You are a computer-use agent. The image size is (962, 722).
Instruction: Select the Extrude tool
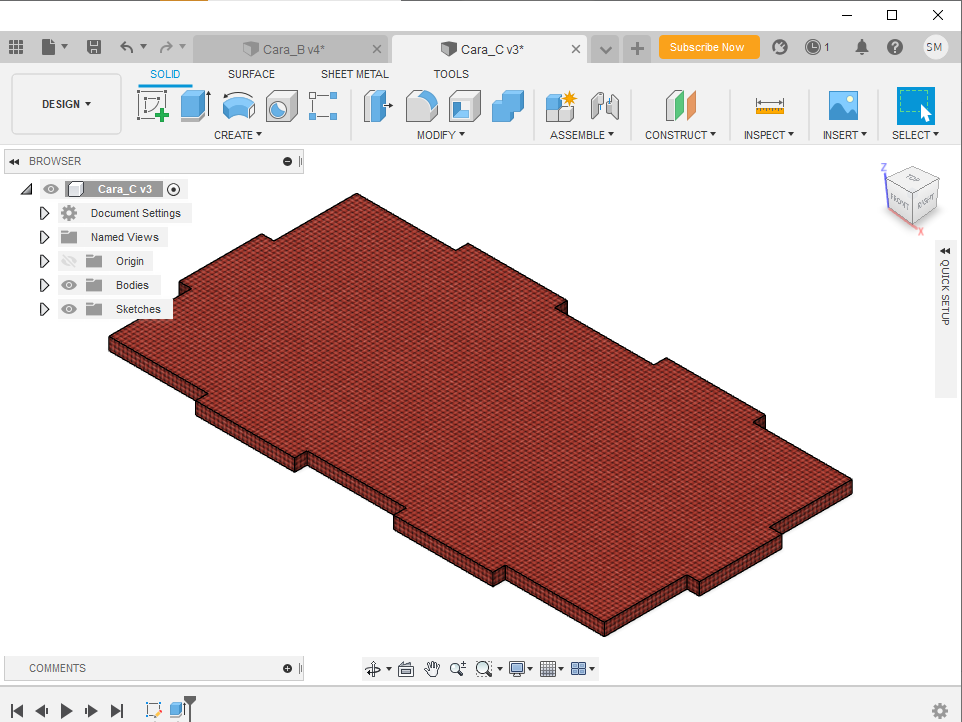pyautogui.click(x=196, y=106)
